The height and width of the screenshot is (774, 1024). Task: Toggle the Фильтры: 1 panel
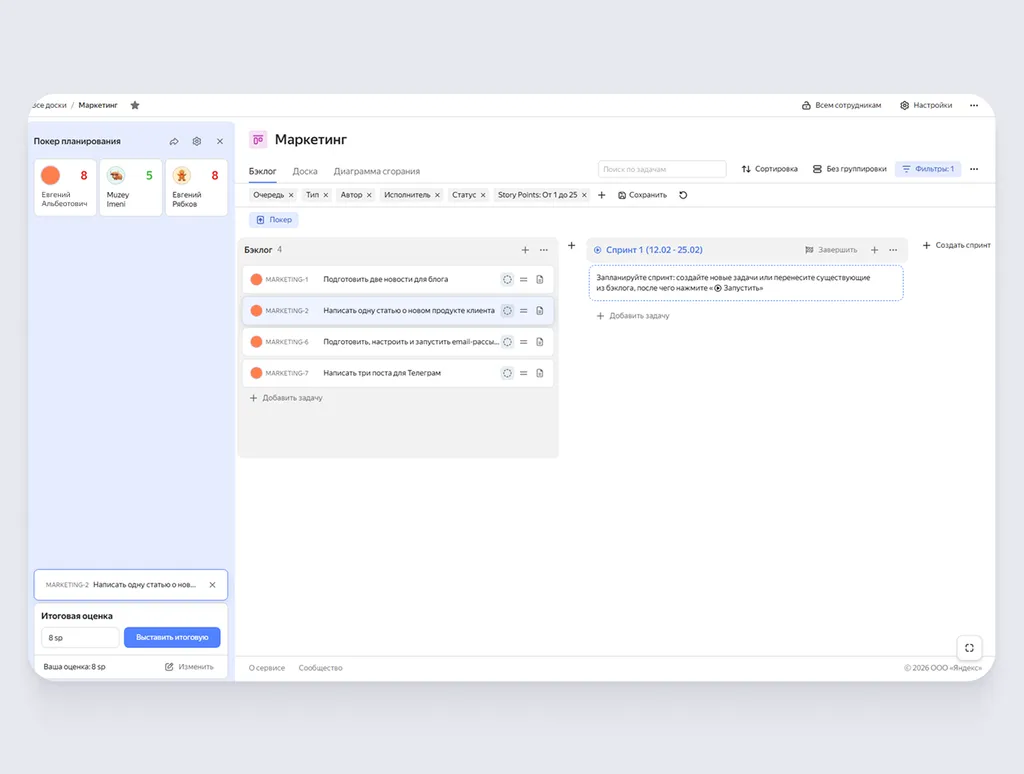tap(928, 169)
